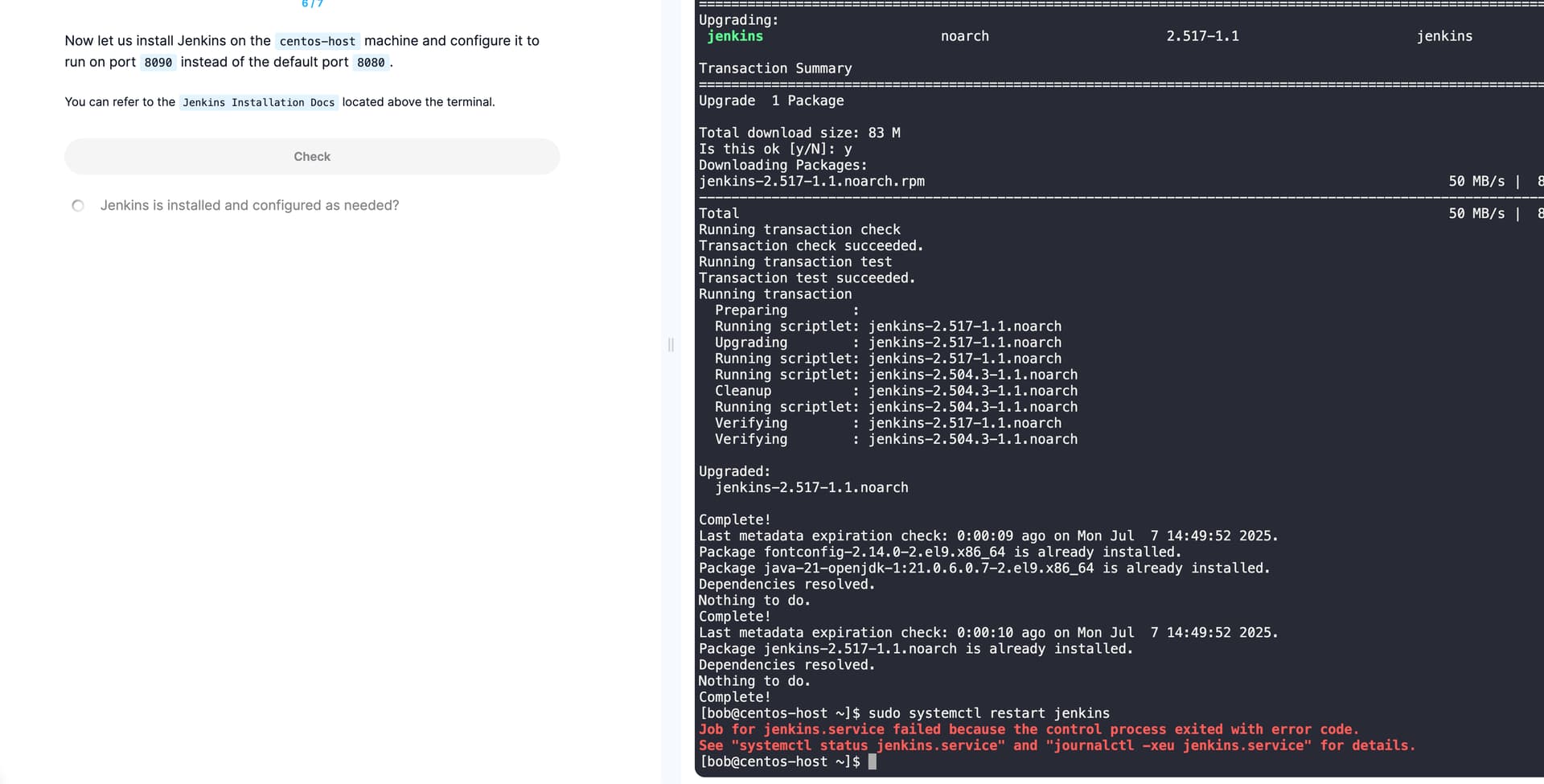This screenshot has height=784, width=1544.
Task: Click the status circle beside Jenkins installed question
Action: point(78,206)
